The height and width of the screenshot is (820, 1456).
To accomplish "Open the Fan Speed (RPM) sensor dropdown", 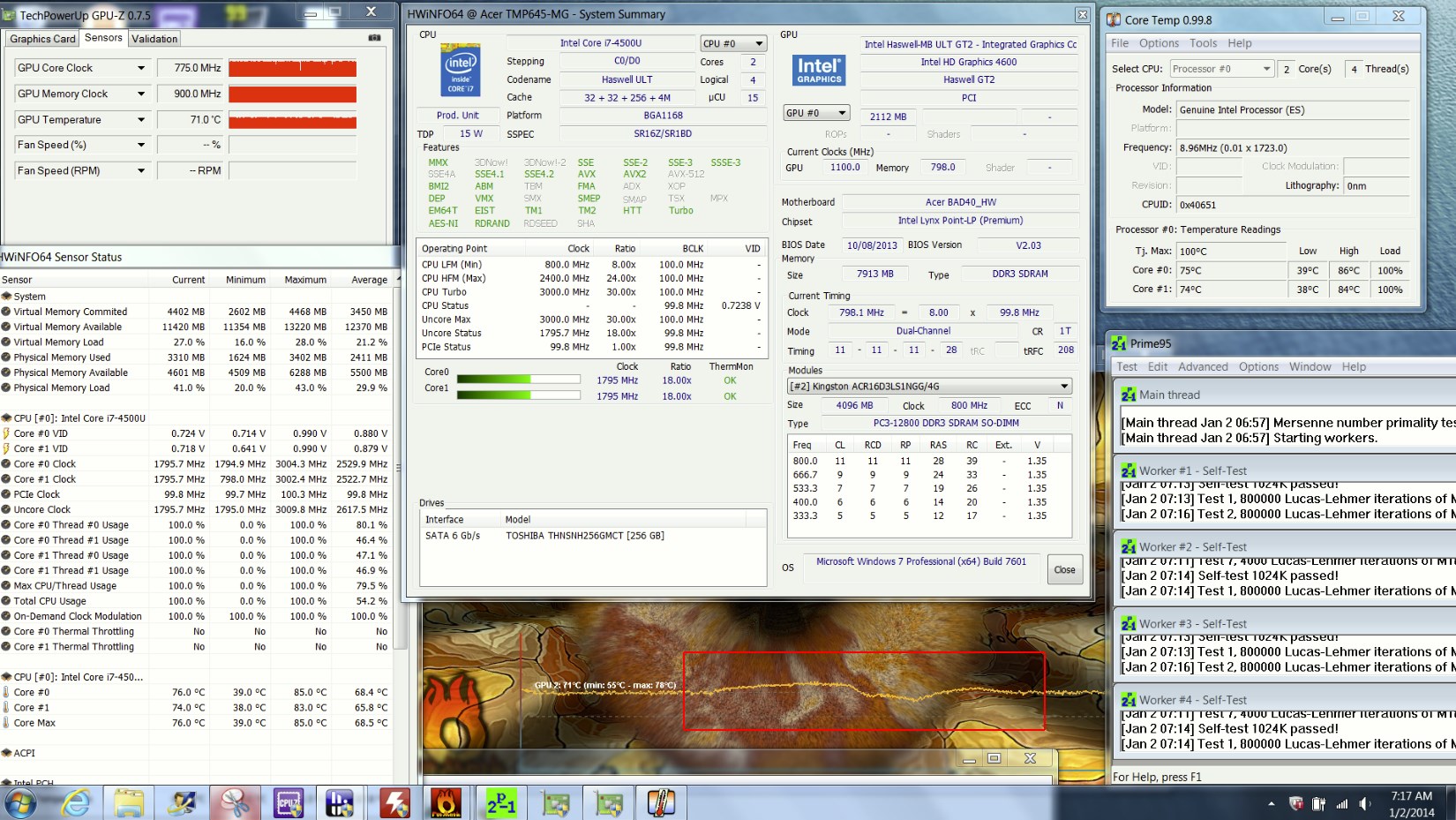I will click(x=140, y=170).
